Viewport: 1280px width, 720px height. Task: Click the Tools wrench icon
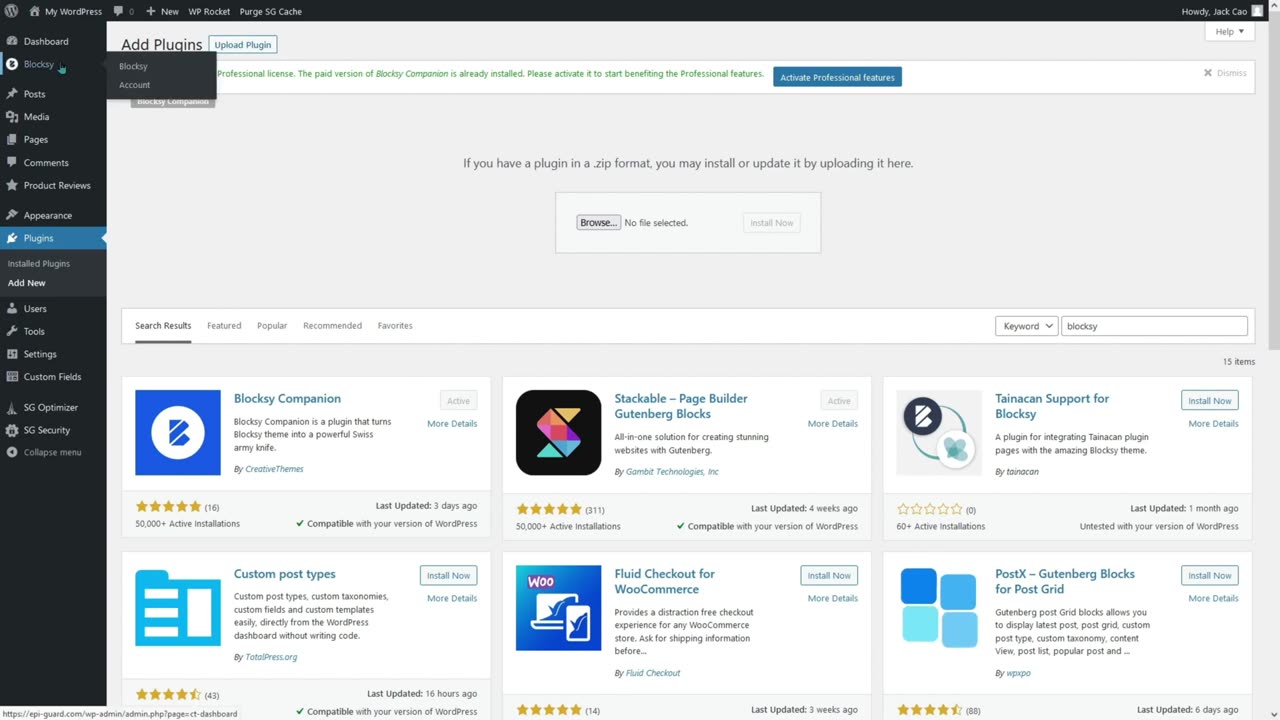[12, 331]
